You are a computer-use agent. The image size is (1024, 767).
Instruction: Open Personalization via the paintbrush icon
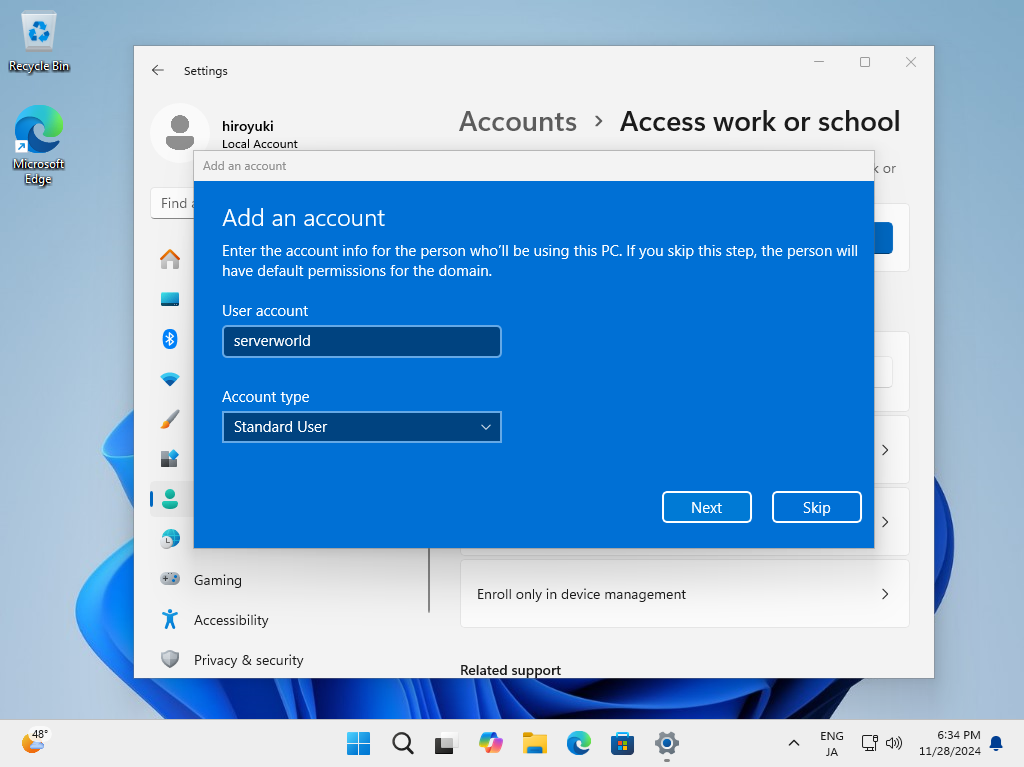point(170,419)
